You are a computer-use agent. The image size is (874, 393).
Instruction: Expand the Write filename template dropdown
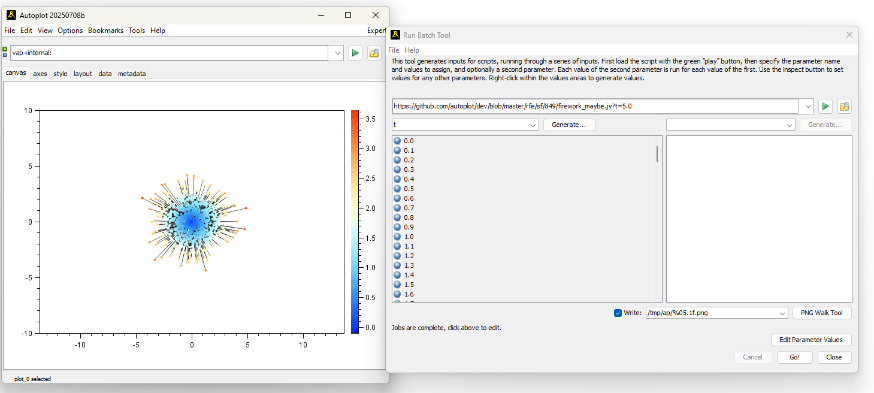tap(783, 313)
